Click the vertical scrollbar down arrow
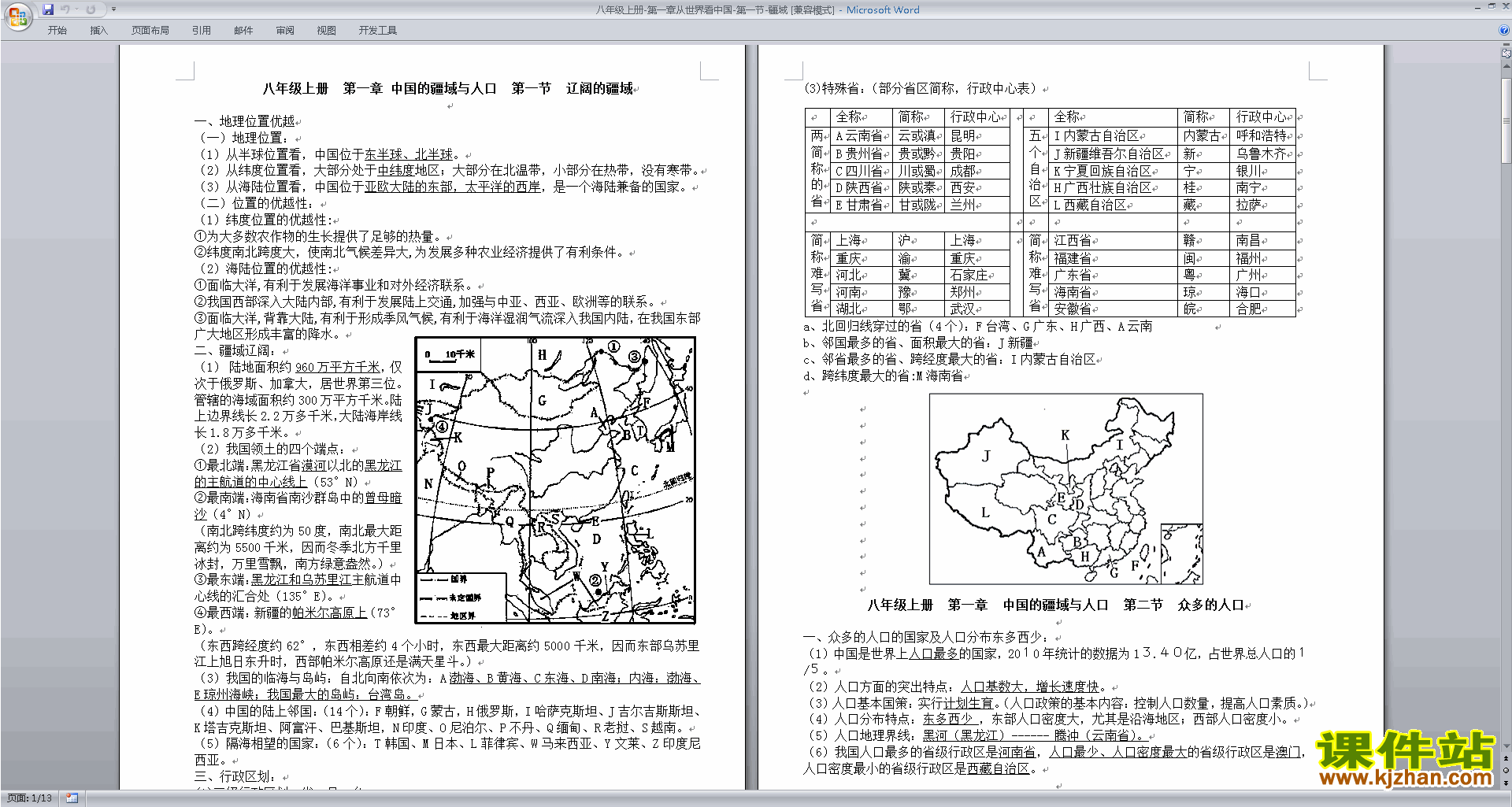 tap(1506, 746)
